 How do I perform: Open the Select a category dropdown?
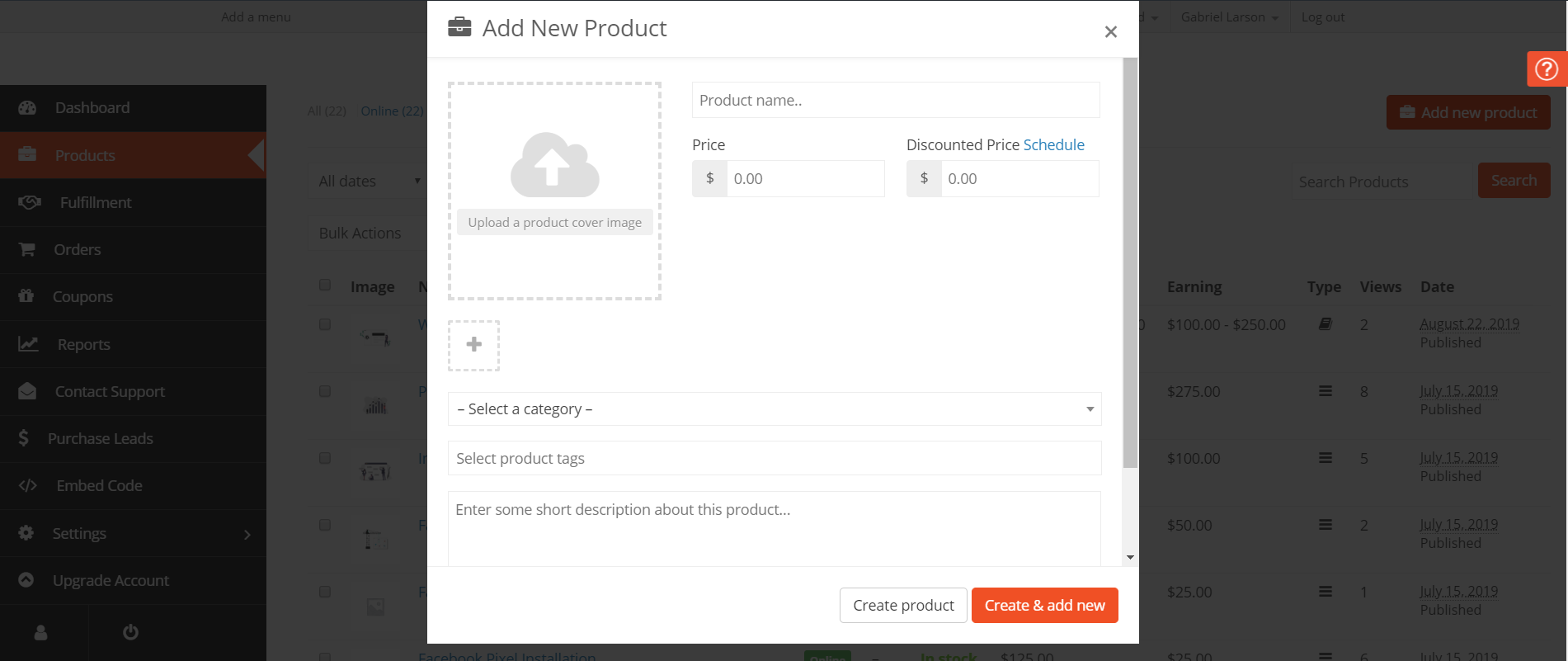tap(774, 409)
